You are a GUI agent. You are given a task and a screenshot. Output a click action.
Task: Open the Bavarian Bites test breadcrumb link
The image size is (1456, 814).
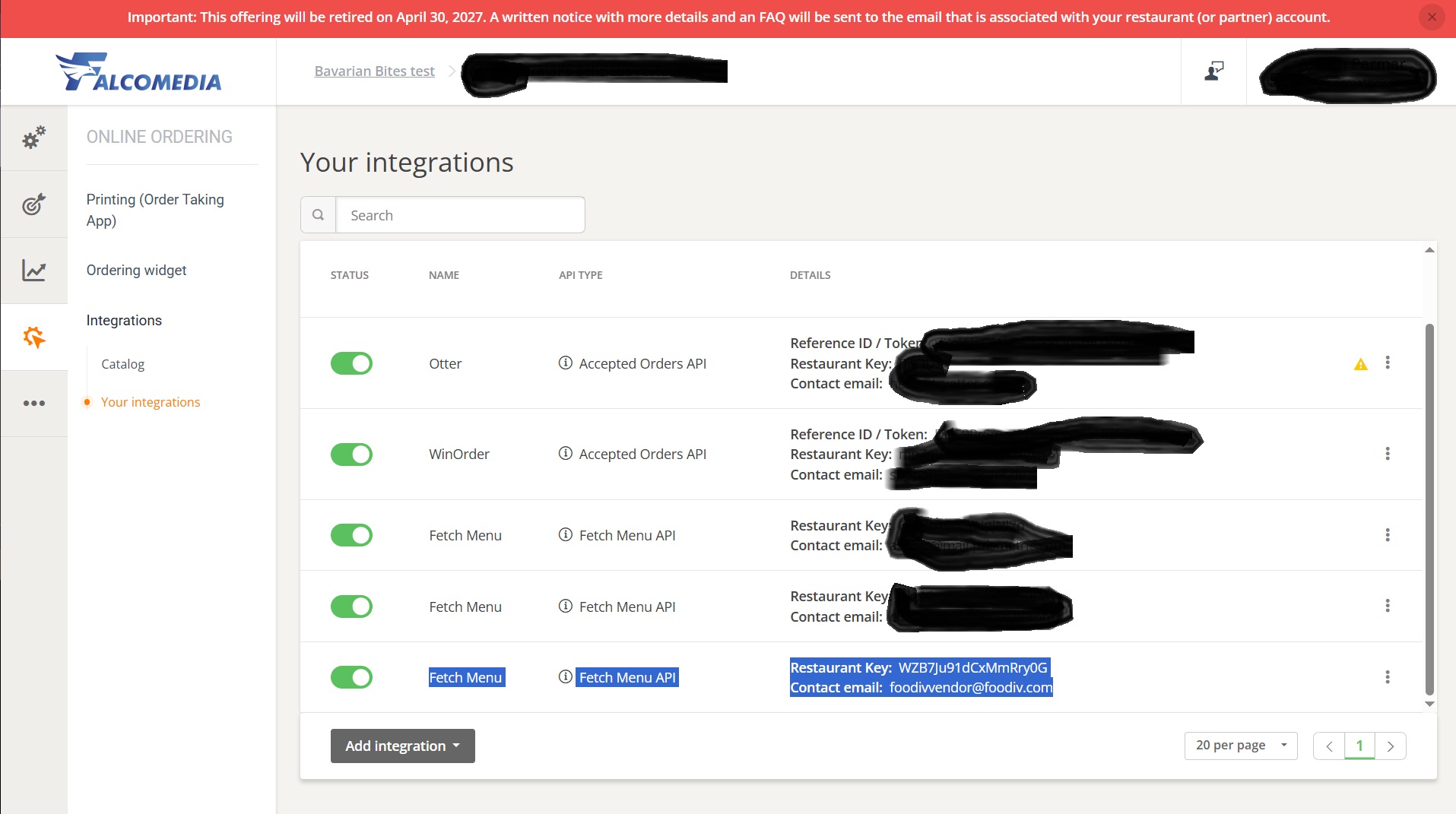pyautogui.click(x=374, y=71)
